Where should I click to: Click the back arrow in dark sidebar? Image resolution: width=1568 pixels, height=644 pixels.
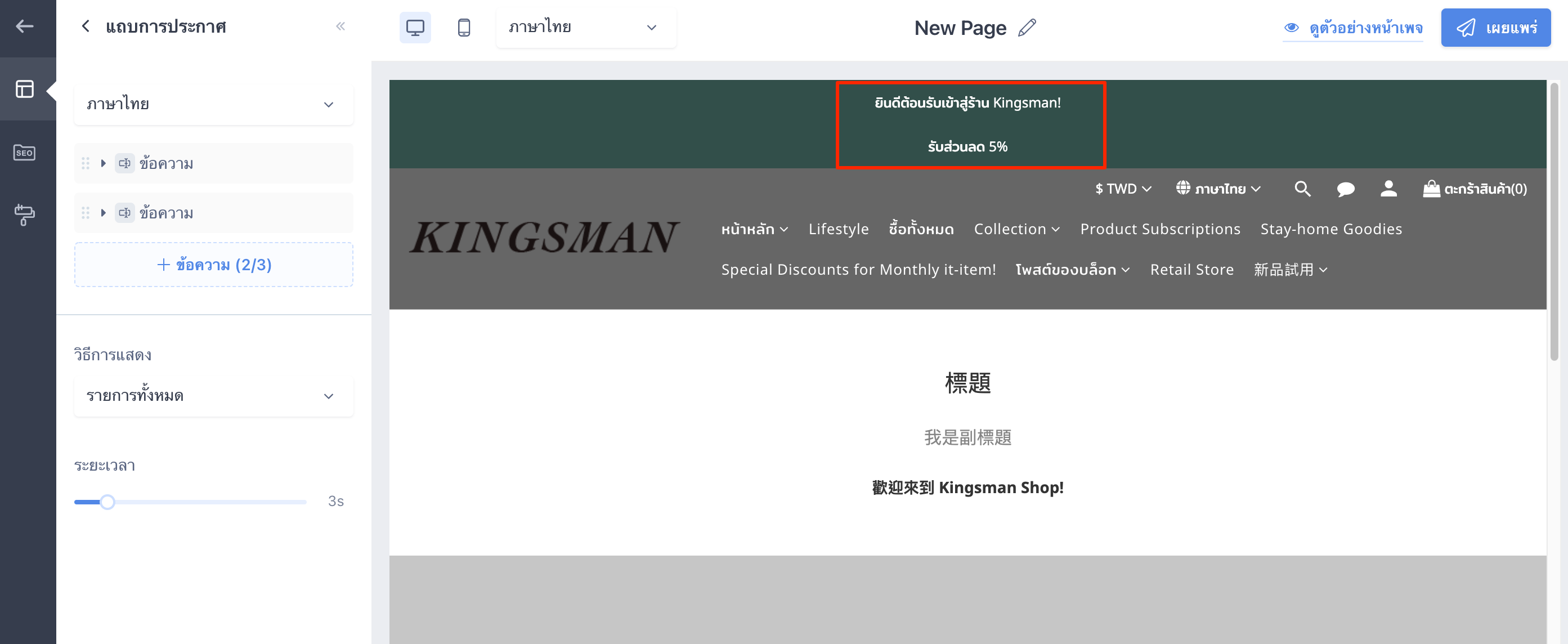24,26
